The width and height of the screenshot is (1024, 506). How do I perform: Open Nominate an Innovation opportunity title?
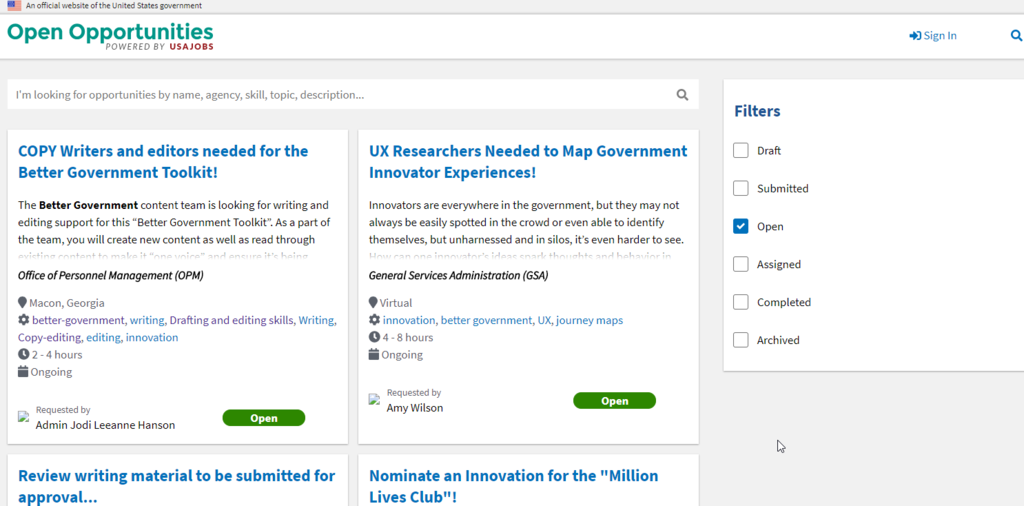[x=513, y=486]
